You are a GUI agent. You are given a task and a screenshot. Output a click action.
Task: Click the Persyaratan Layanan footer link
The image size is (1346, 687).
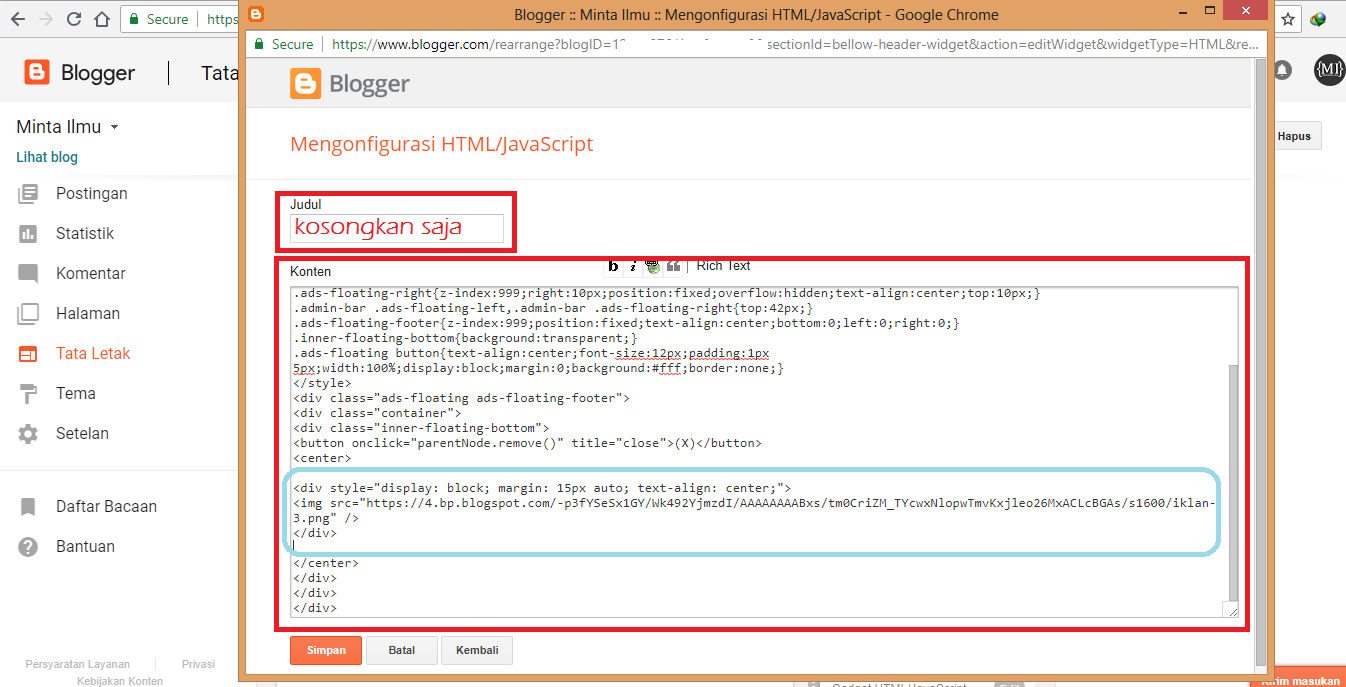tap(77, 664)
